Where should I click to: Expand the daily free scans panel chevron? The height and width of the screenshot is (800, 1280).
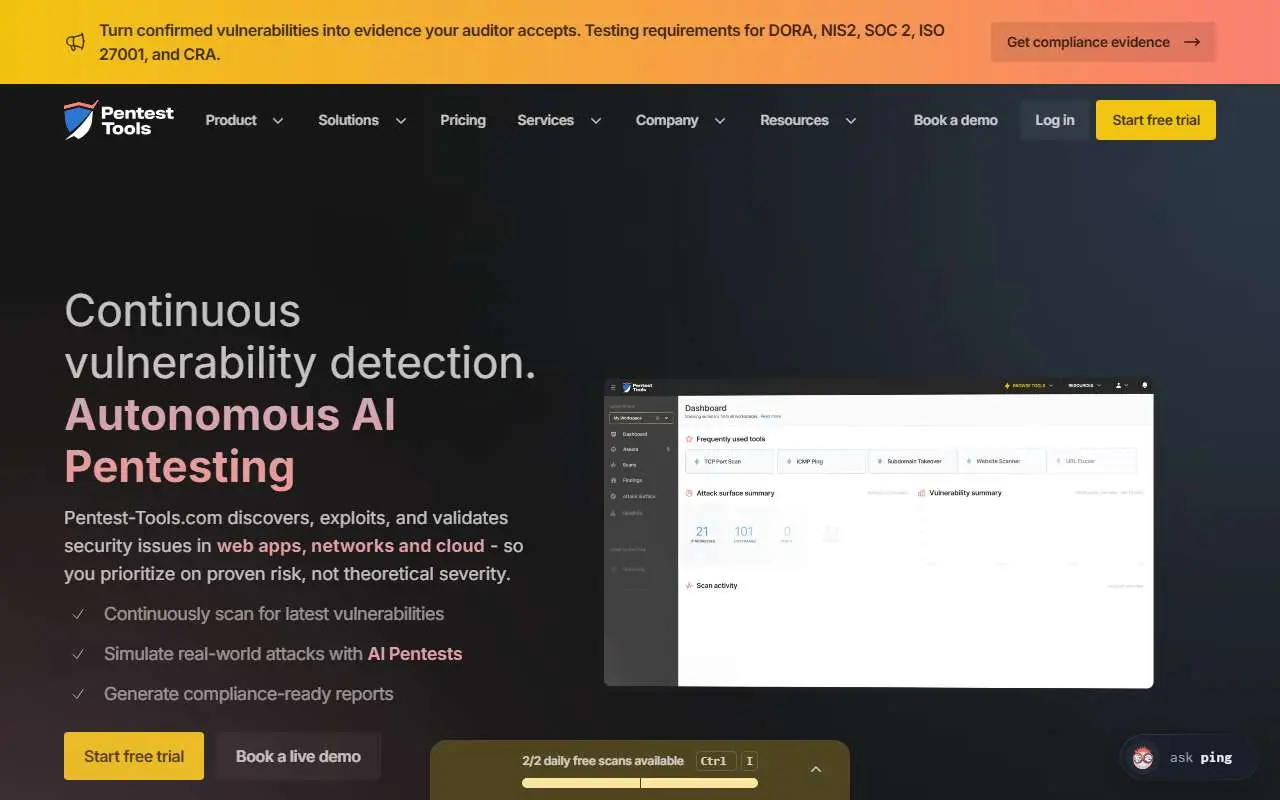[x=816, y=769]
